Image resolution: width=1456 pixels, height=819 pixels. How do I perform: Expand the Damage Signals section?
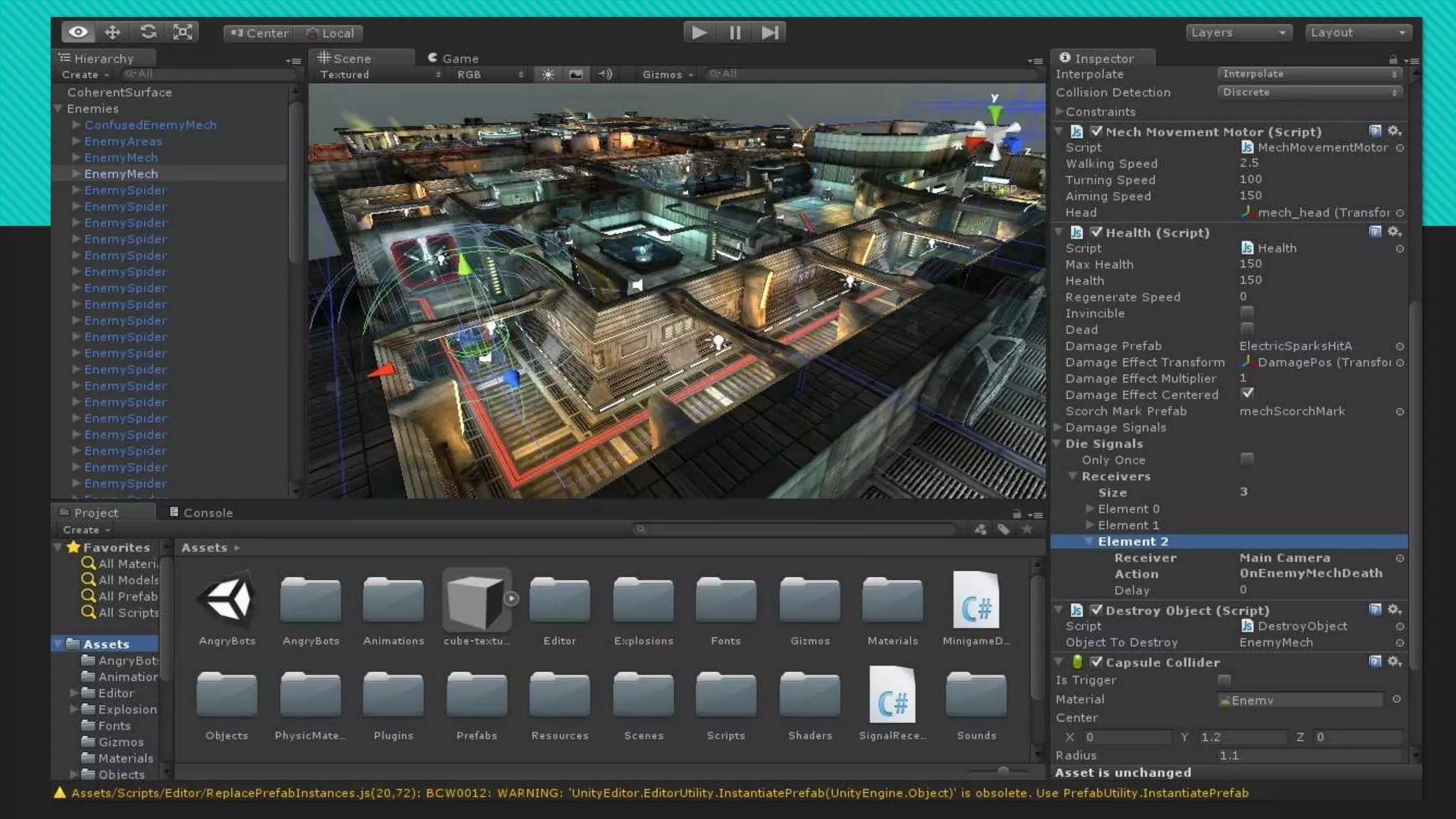pos(1059,427)
